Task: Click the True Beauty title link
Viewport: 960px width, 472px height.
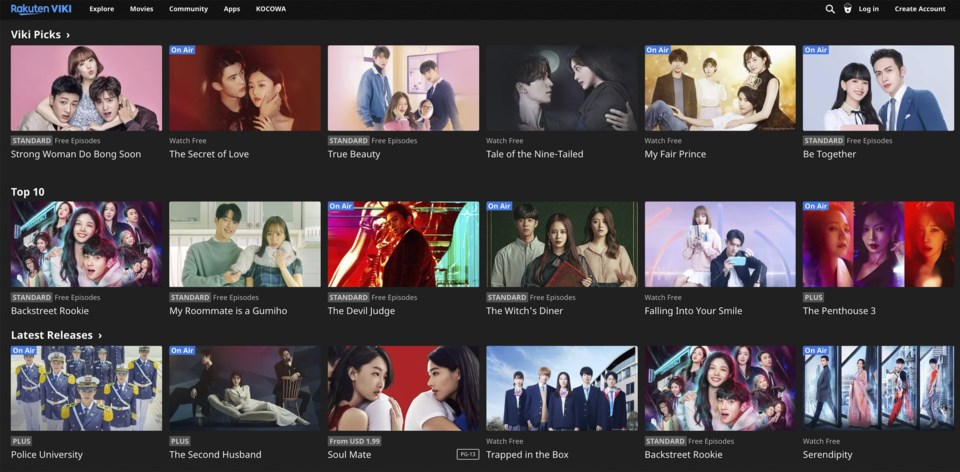Action: point(354,154)
